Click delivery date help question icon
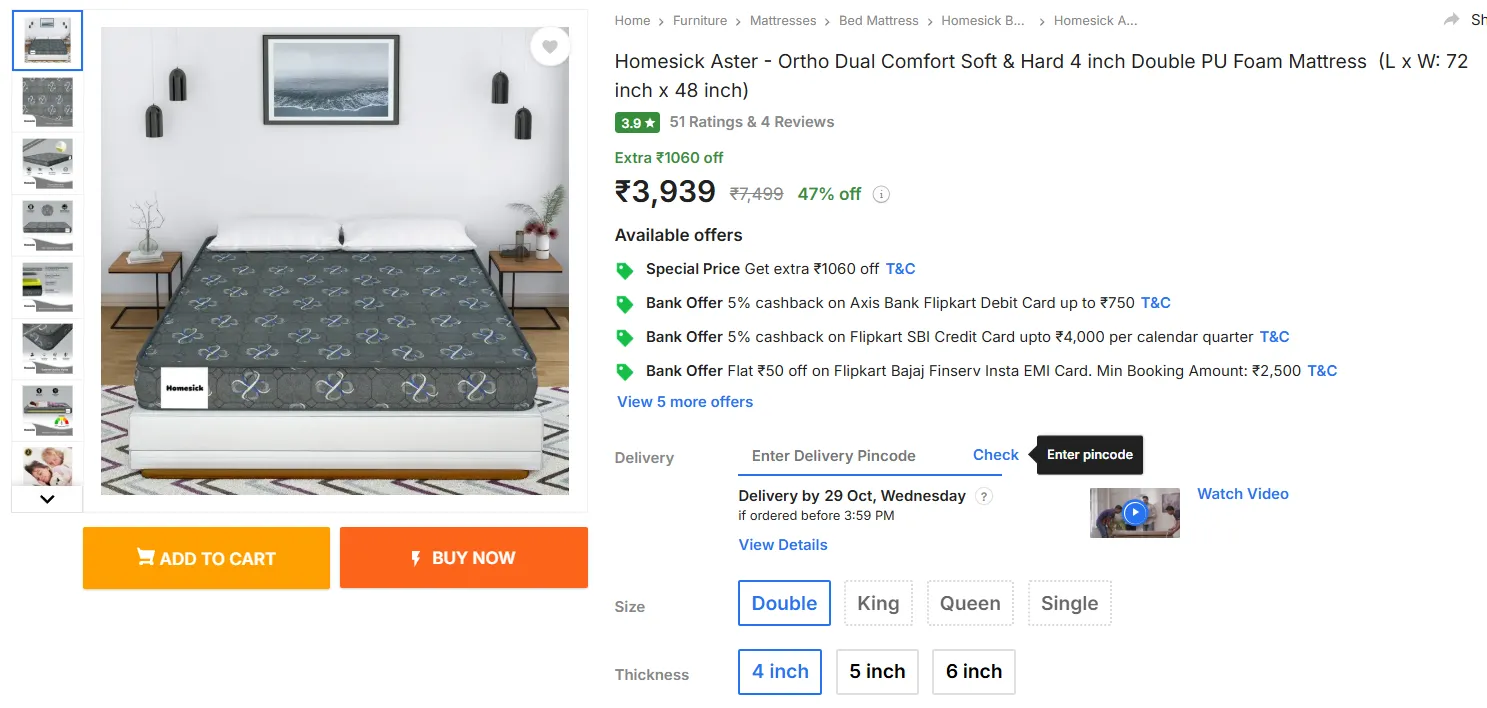The height and width of the screenshot is (708, 1487). [984, 496]
